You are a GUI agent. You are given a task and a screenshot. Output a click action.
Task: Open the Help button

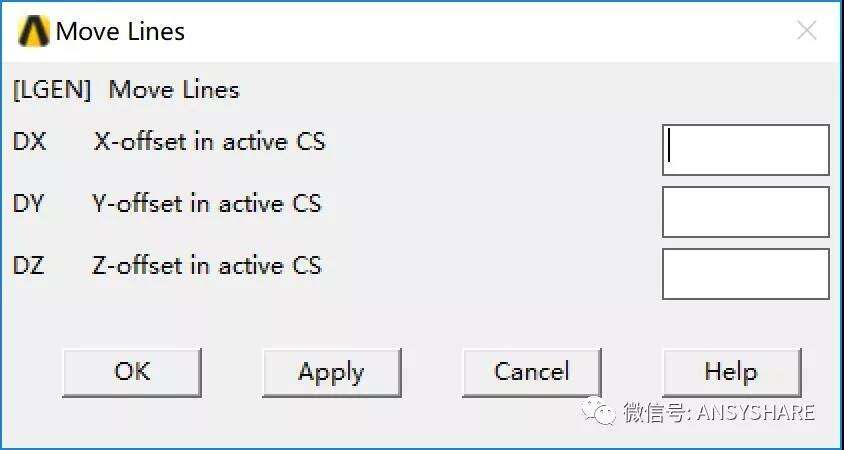pos(732,372)
